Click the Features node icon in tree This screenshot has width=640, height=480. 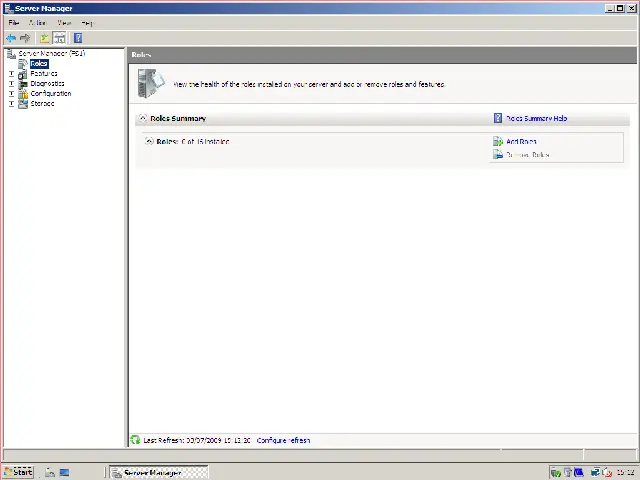(x=23, y=74)
